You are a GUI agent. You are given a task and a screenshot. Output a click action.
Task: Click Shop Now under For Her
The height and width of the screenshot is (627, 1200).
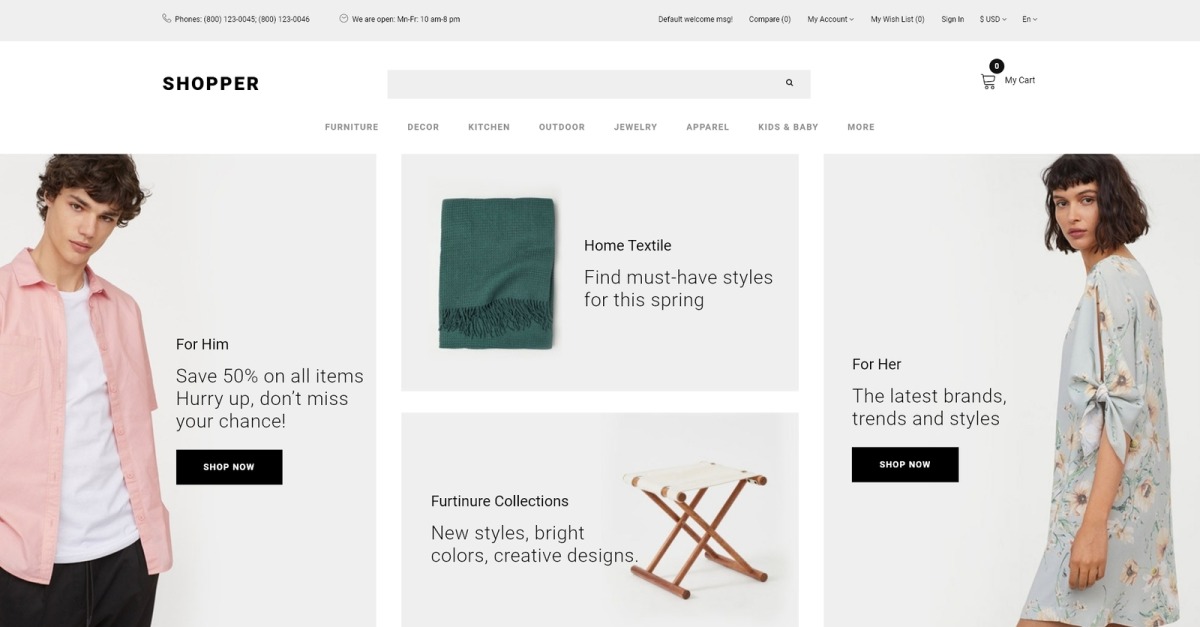click(x=905, y=464)
